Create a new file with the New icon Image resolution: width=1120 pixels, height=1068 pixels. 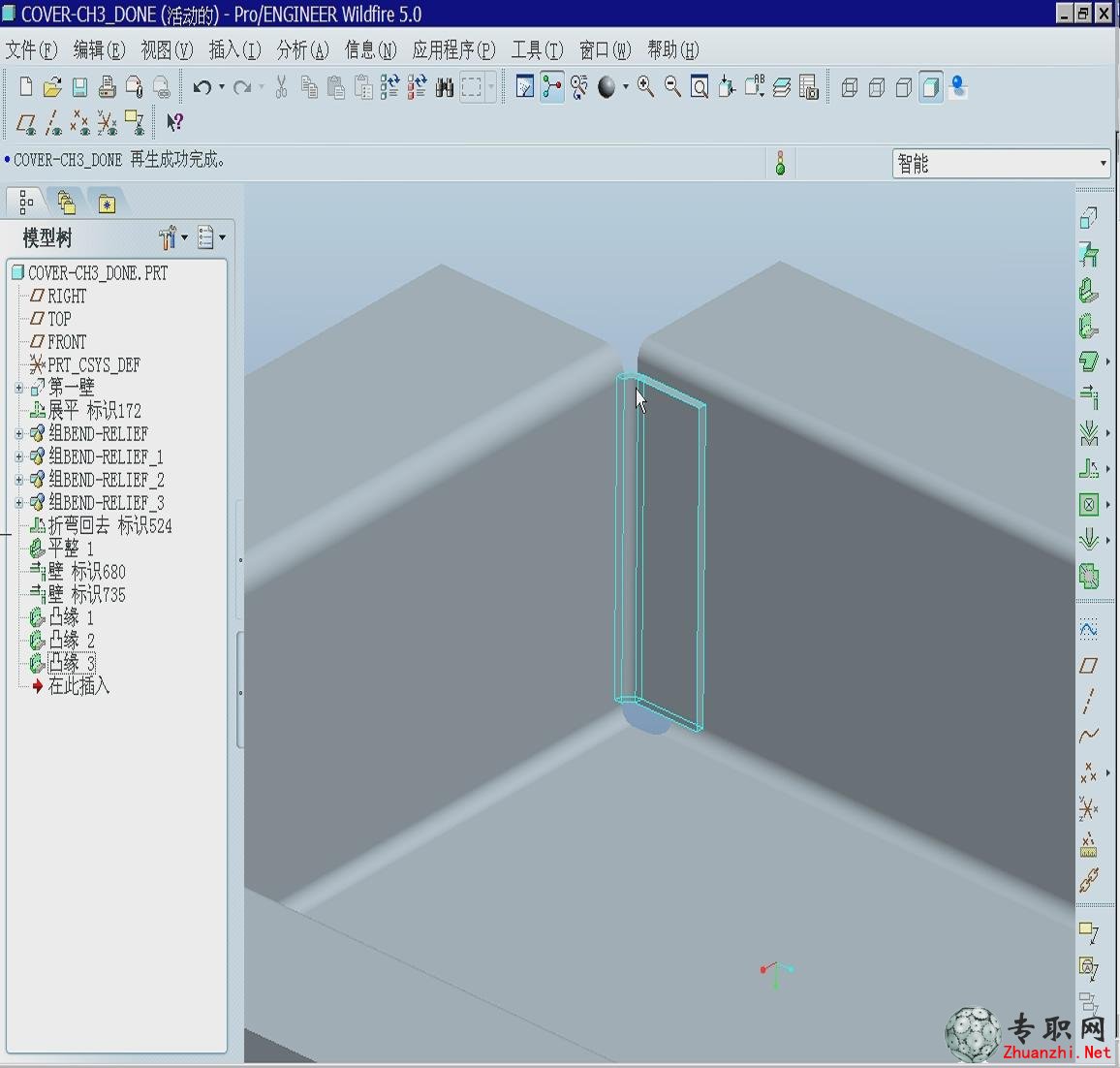point(26,87)
